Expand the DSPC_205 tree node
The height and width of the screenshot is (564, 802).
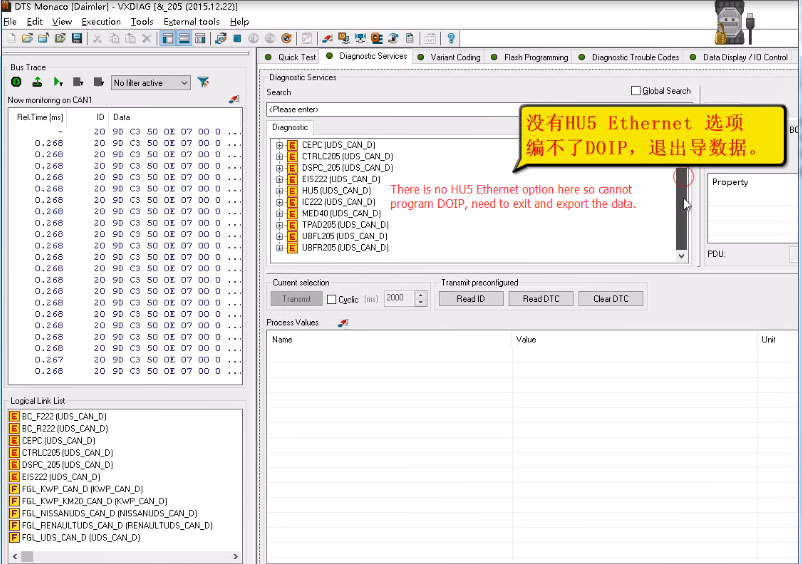pos(279,168)
